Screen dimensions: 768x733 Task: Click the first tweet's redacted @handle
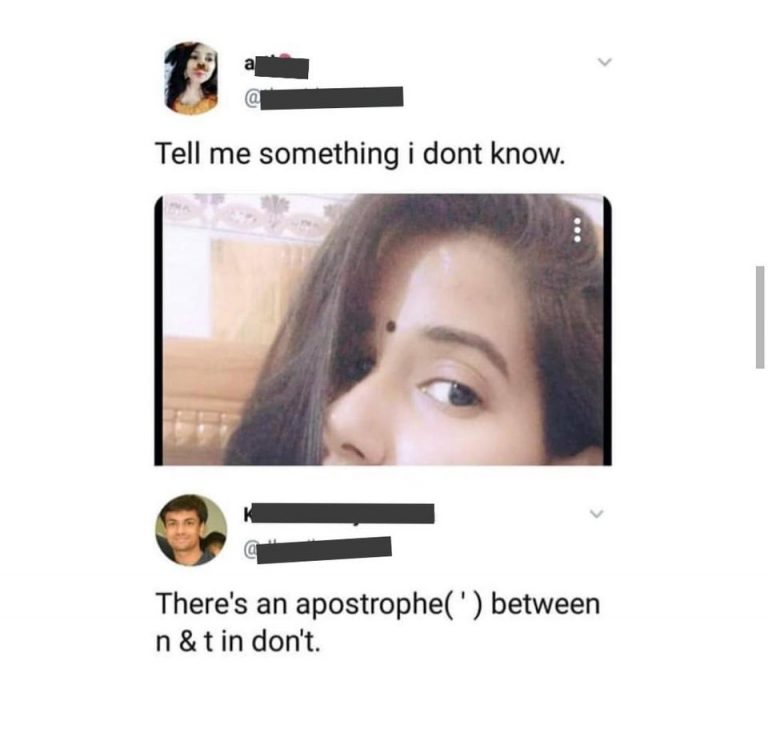click(x=324, y=97)
